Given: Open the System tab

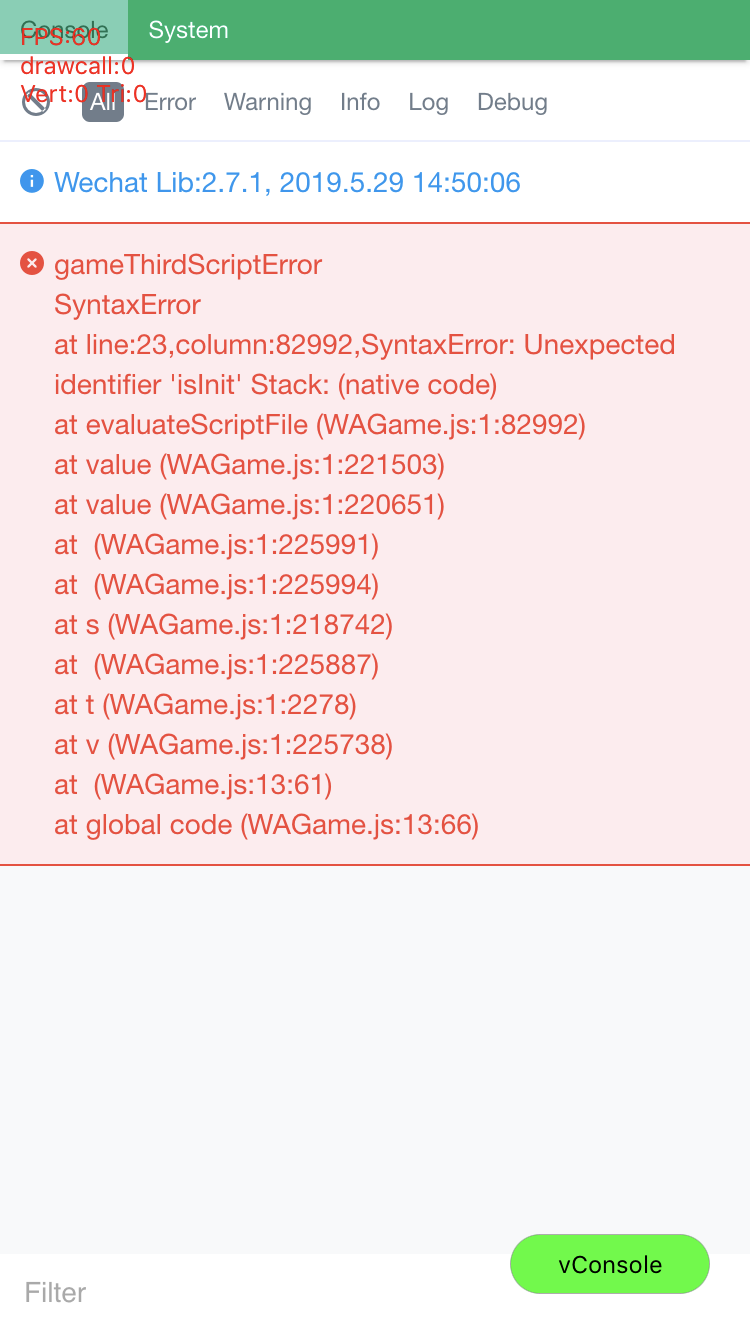Looking at the screenshot, I should [x=188, y=30].
